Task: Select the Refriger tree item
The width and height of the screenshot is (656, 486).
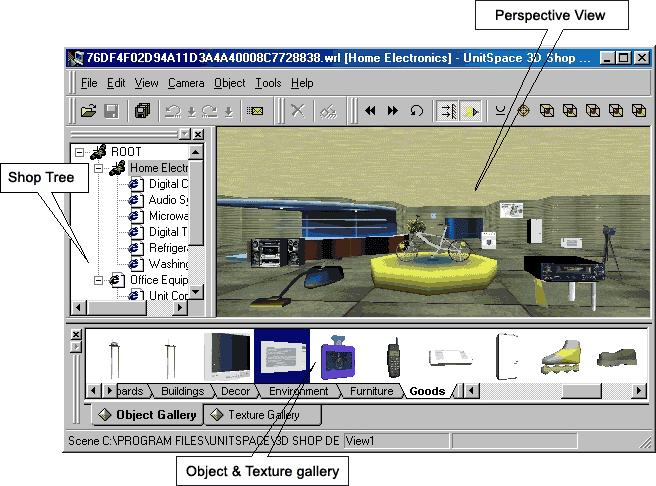Action: [x=168, y=248]
